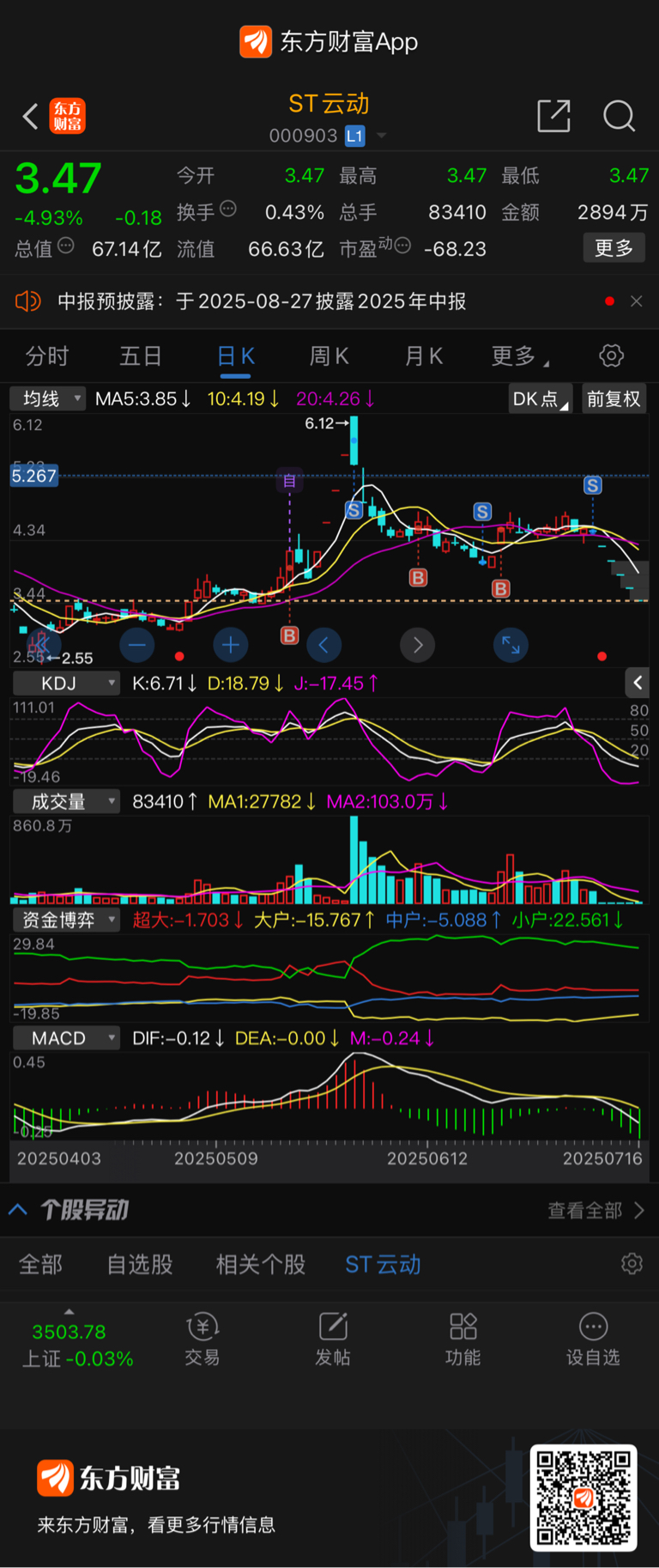The width and height of the screenshot is (659, 1568).
Task: Open the 中报预披露 announcement text
Action: [x=262, y=301]
